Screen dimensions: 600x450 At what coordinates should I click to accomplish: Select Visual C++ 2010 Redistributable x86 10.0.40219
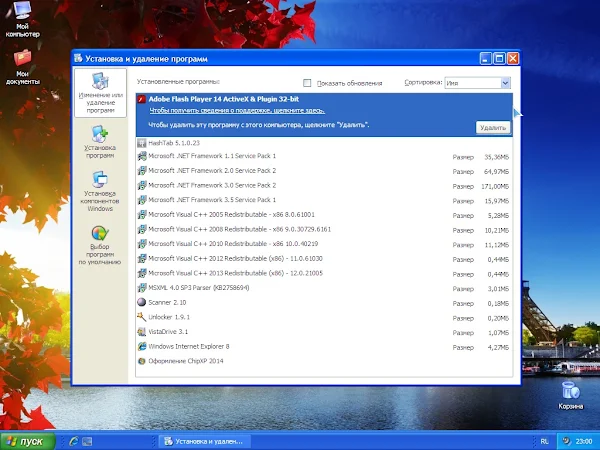pos(324,244)
